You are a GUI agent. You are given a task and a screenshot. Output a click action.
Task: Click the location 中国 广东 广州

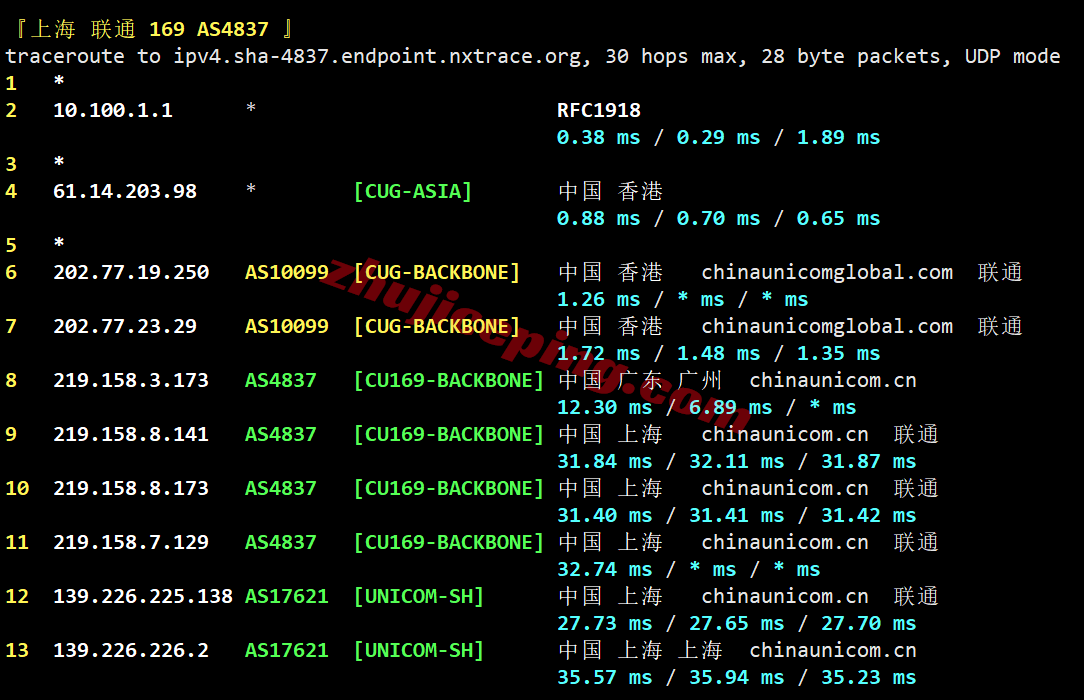[639, 380]
